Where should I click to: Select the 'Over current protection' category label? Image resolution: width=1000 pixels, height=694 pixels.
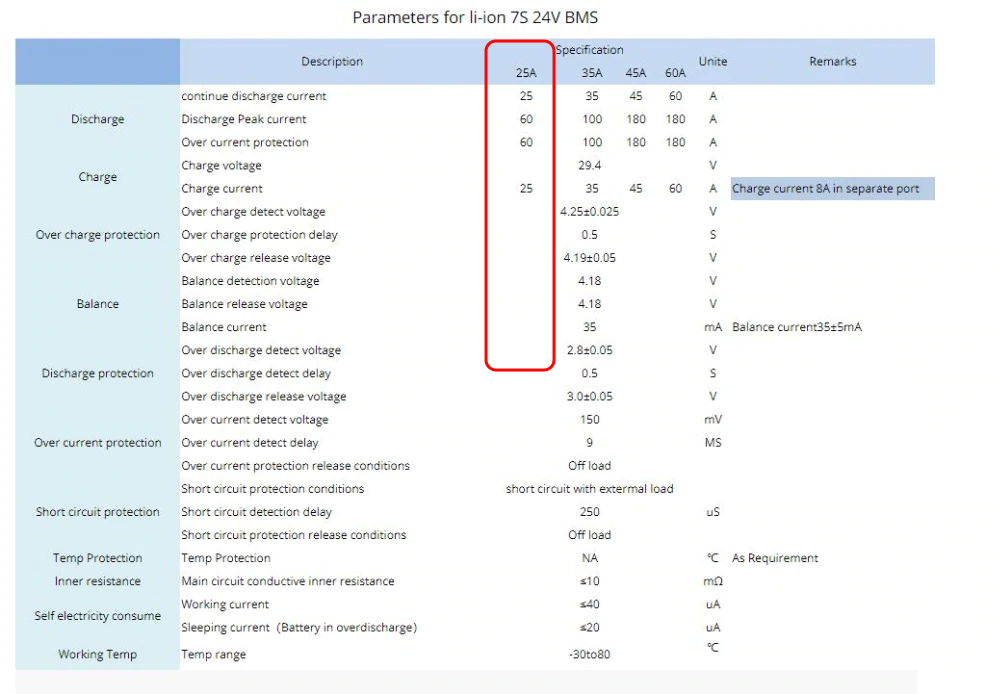(98, 443)
